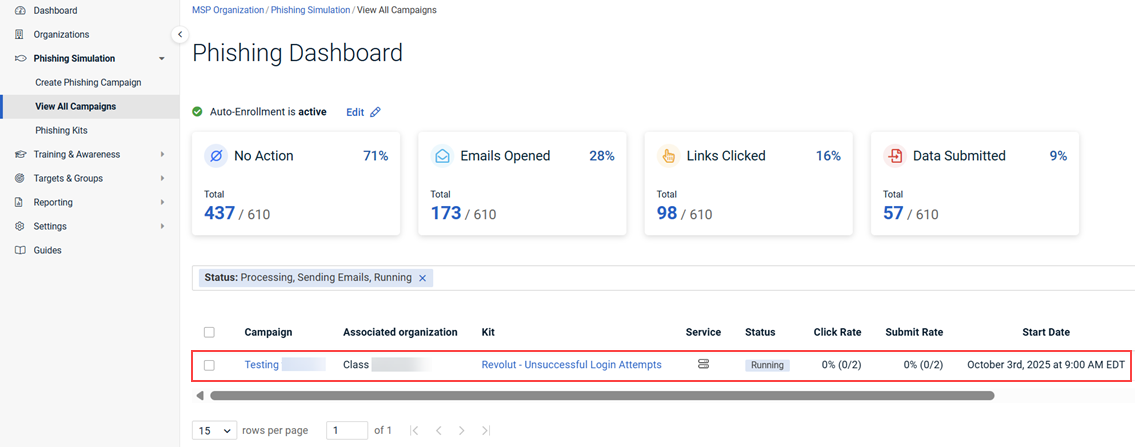Click the Data Submitted document icon

point(894,156)
